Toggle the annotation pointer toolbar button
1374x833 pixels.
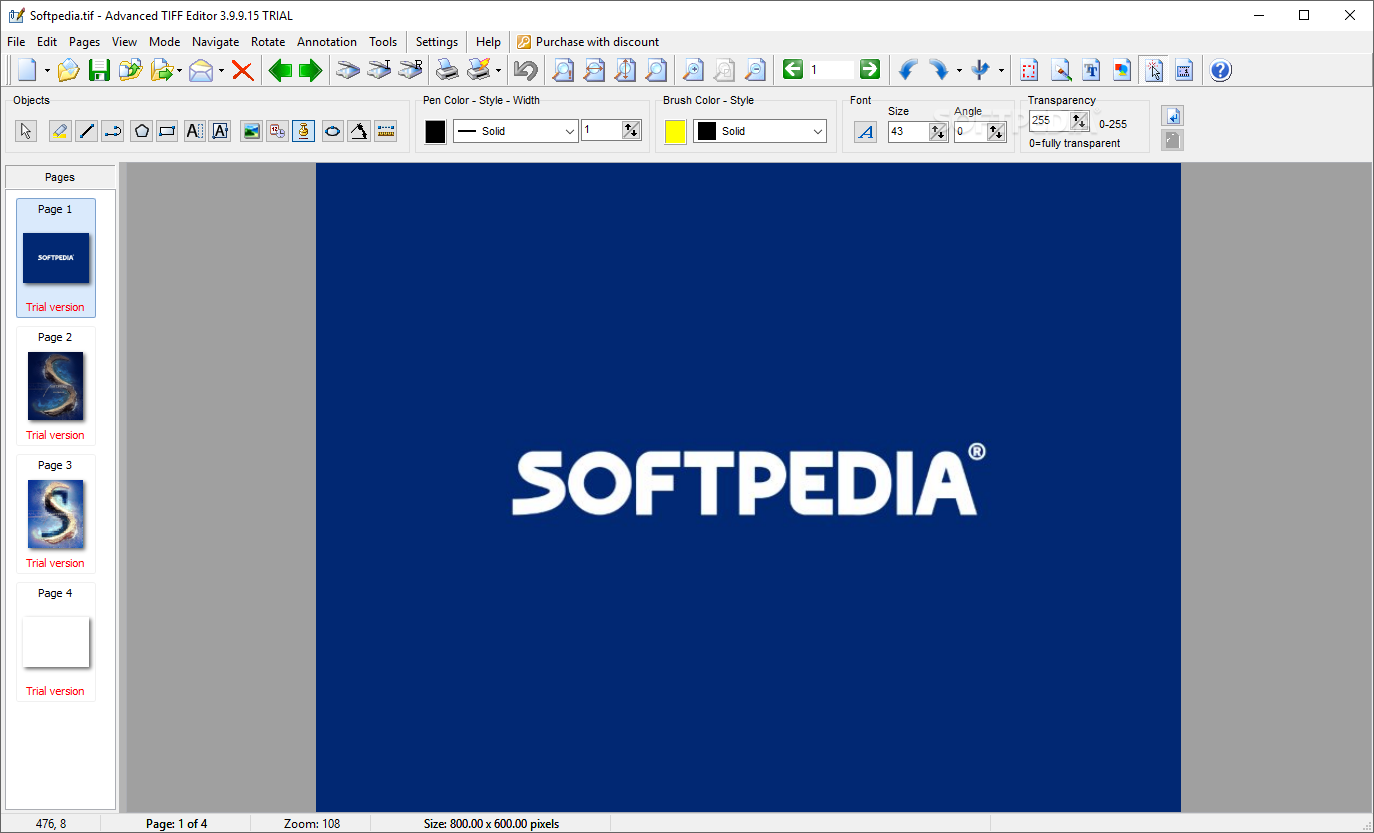coord(1154,70)
